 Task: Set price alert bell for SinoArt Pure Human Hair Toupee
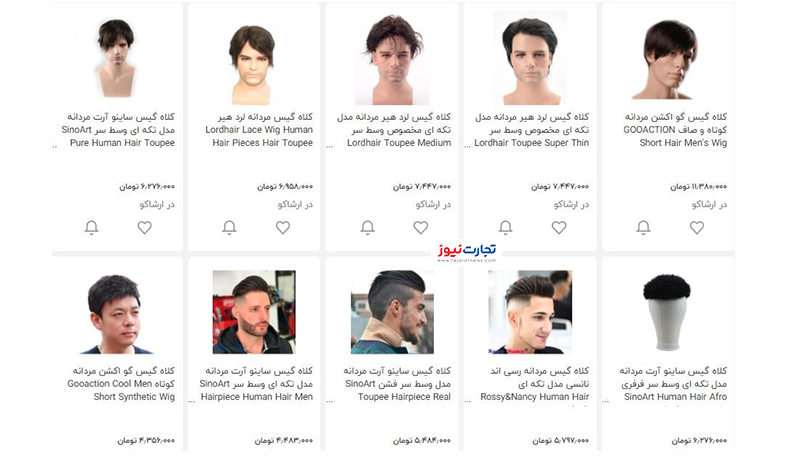point(91,227)
